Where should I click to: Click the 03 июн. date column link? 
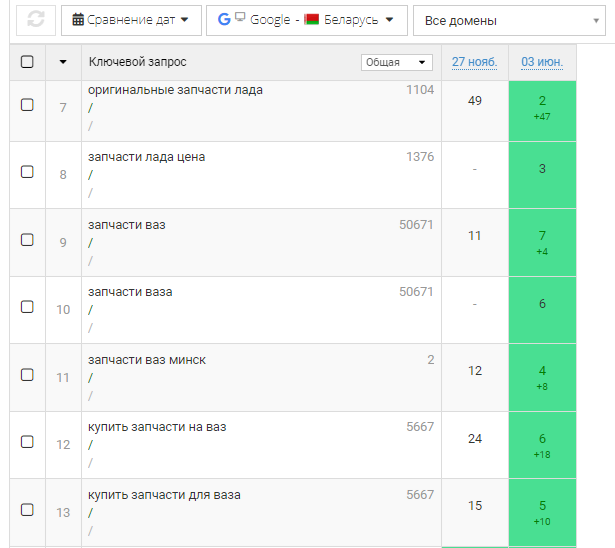pos(542,62)
